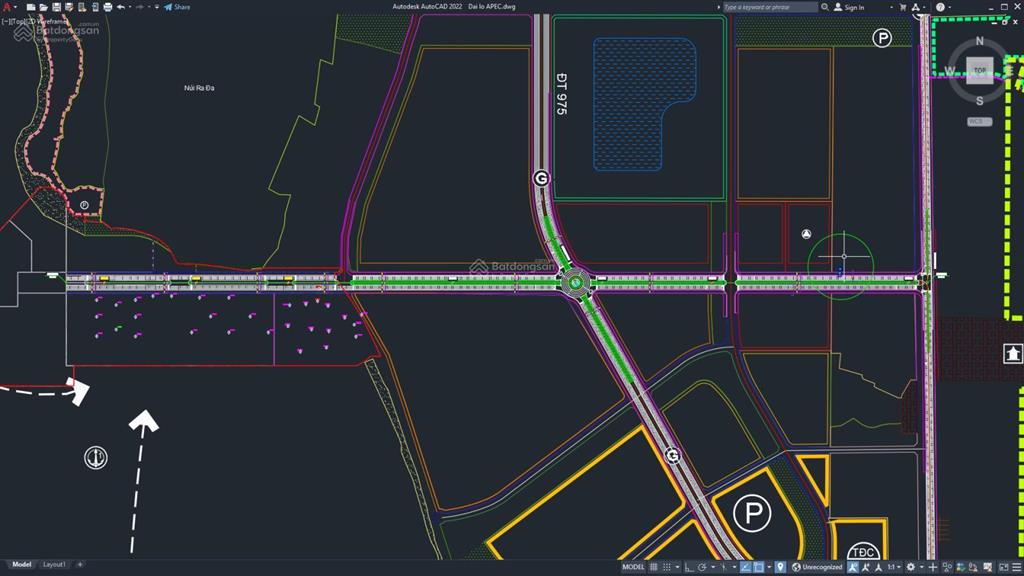Image resolution: width=1024 pixels, height=576 pixels.
Task: Click the Help question mark icon
Action: click(x=940, y=7)
